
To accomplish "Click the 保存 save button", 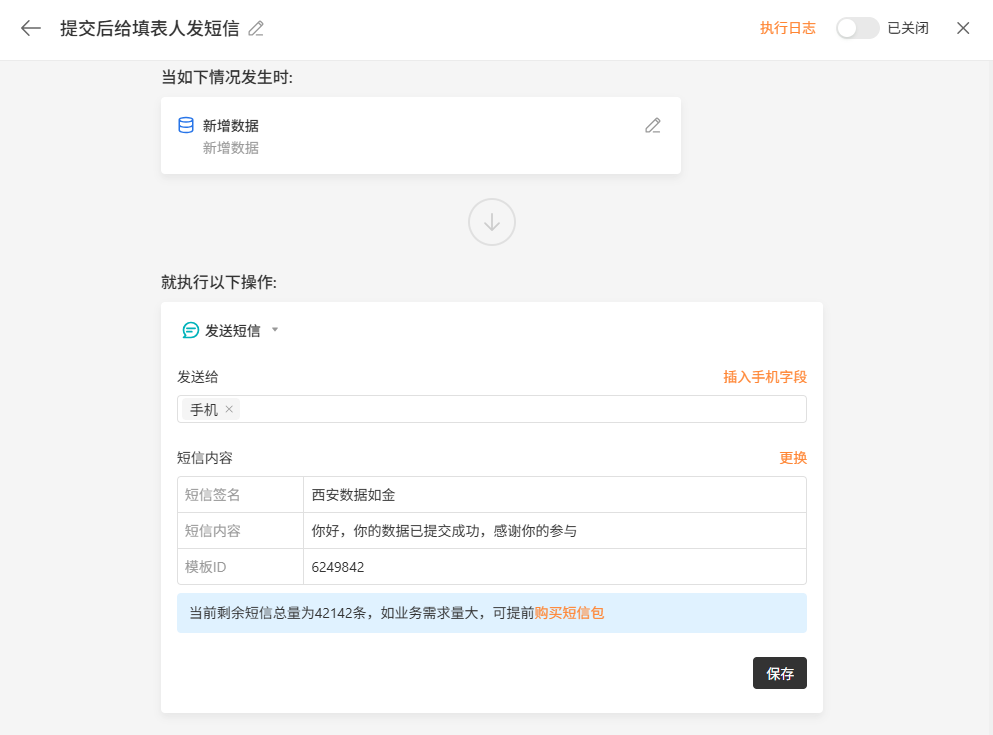I will pyautogui.click(x=780, y=673).
